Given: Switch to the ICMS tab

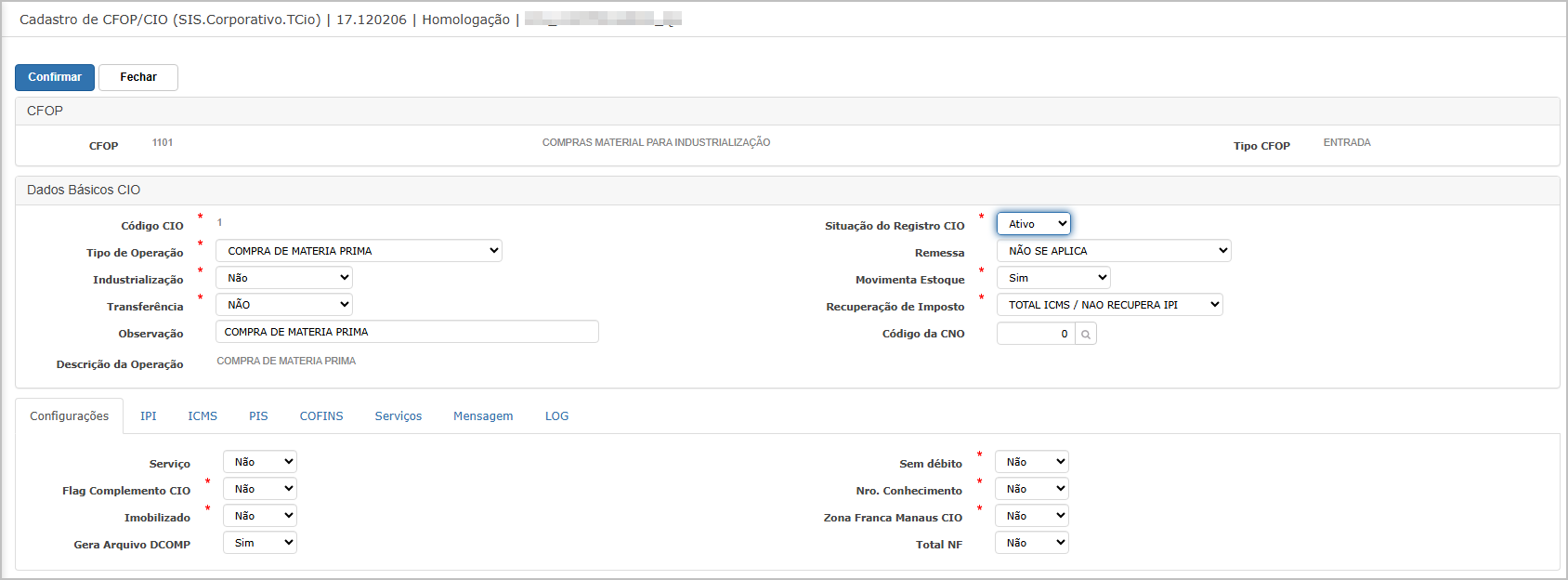Looking at the screenshot, I should click(203, 416).
